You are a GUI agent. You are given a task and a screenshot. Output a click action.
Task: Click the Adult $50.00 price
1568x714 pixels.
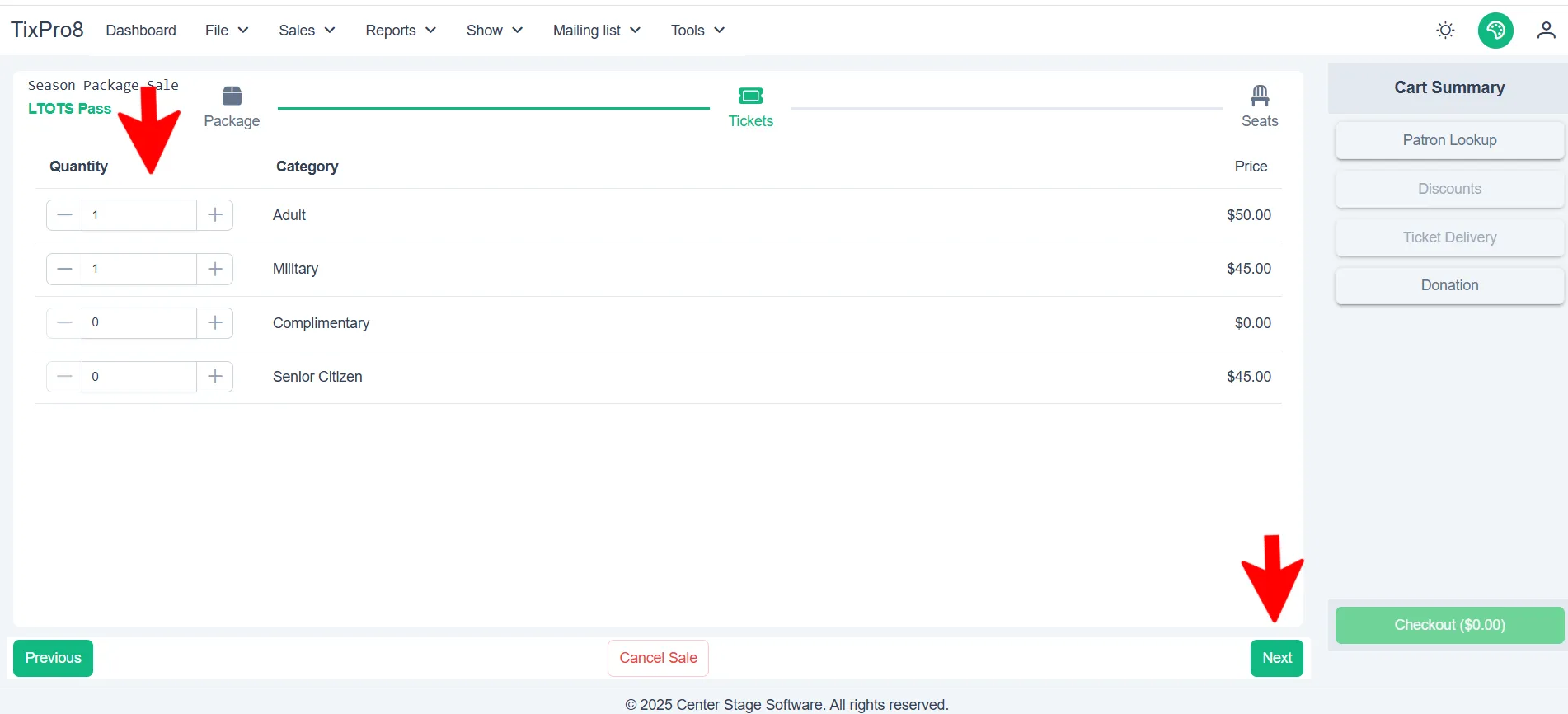click(1249, 215)
